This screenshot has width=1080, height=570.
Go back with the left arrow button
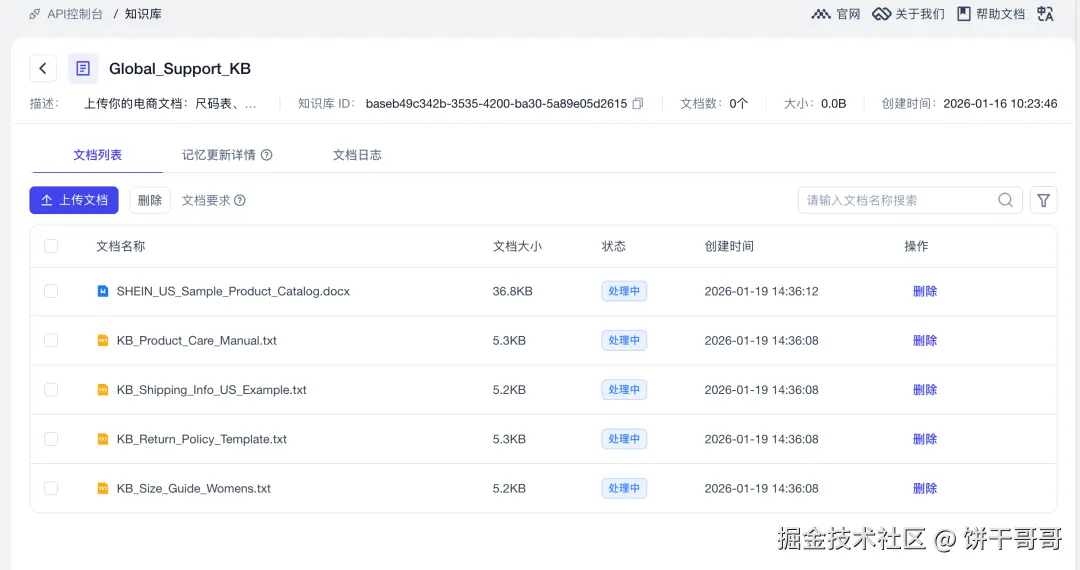(x=43, y=68)
